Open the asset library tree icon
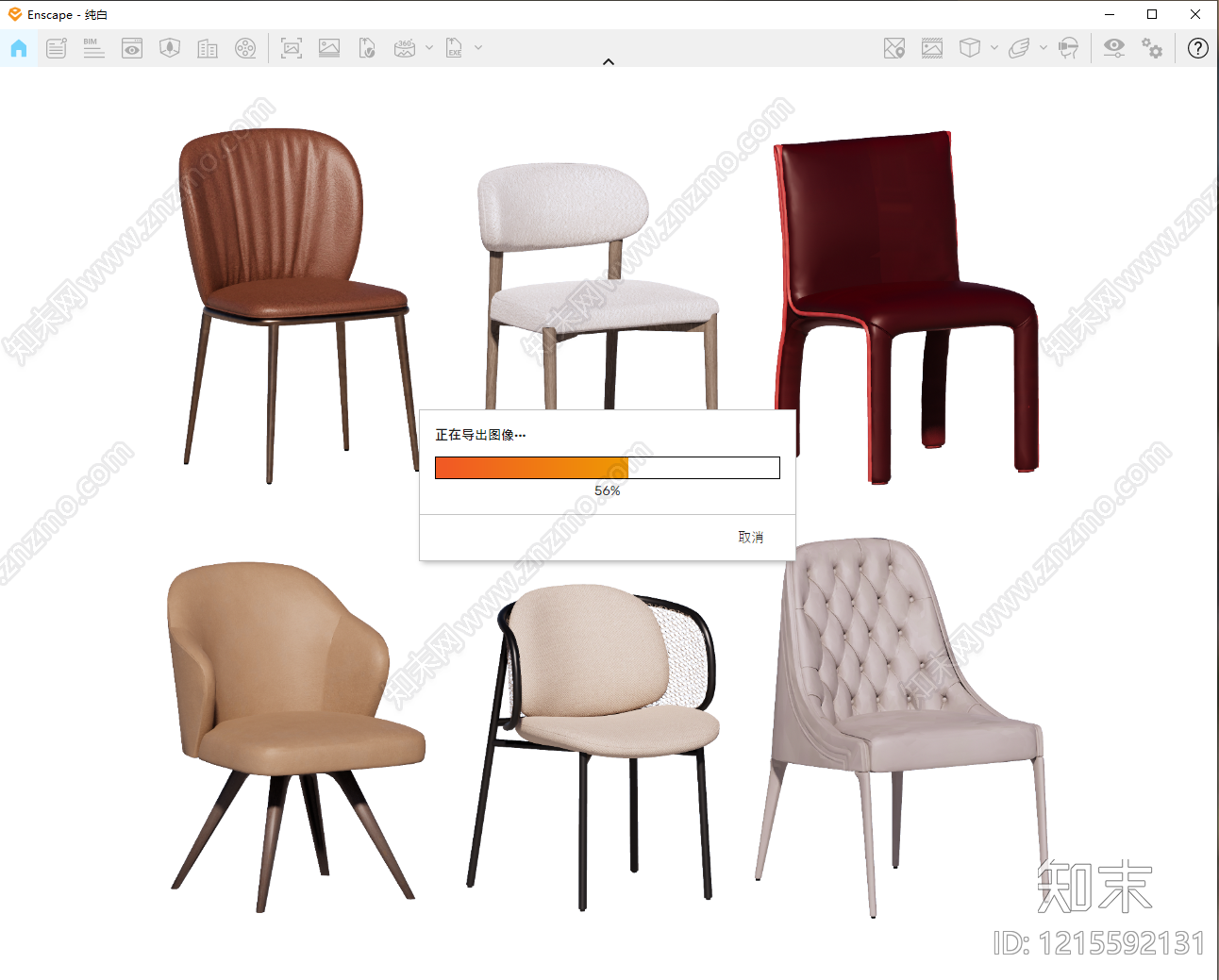The image size is (1219, 980). 170,48
